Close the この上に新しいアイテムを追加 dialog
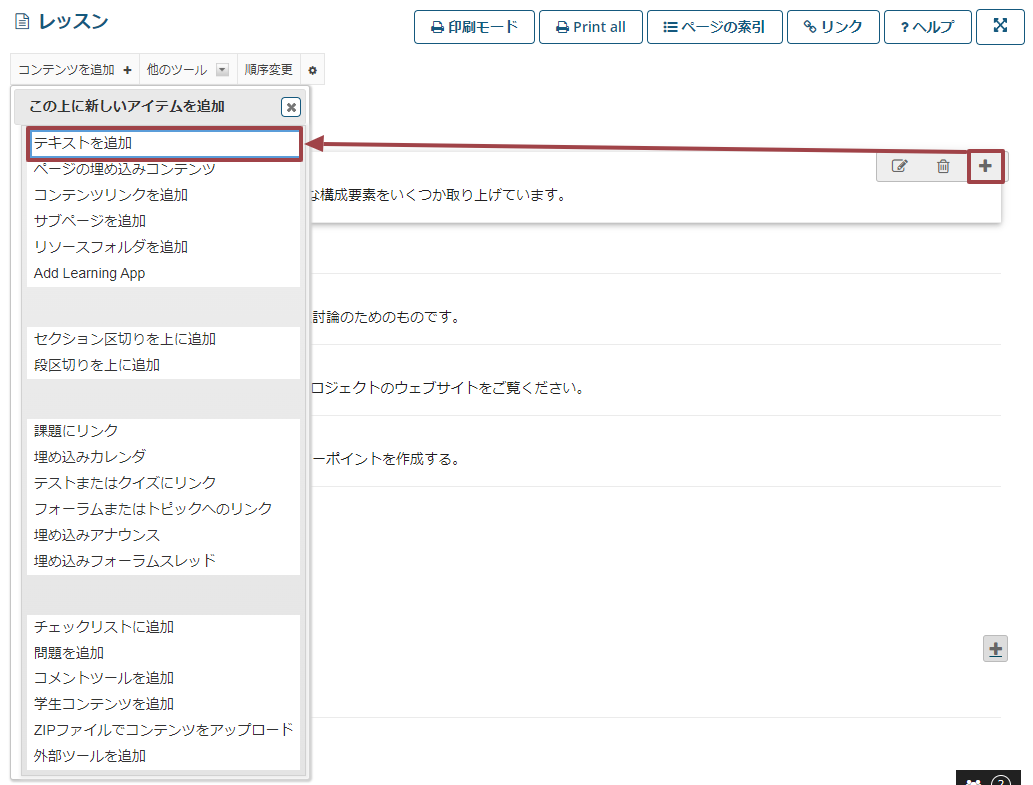1033x785 pixels. click(291, 107)
